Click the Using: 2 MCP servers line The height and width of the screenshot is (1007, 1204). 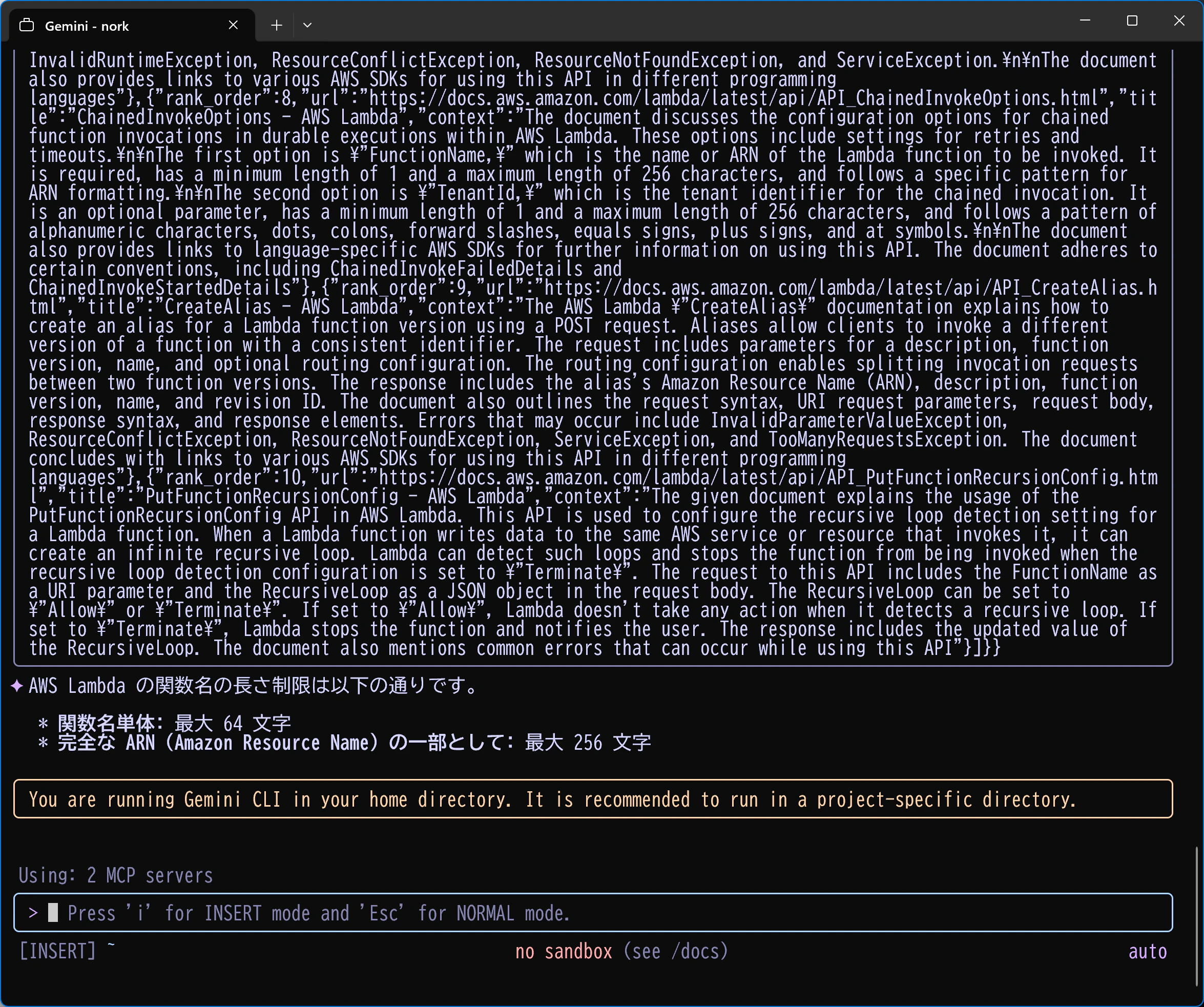click(116, 876)
